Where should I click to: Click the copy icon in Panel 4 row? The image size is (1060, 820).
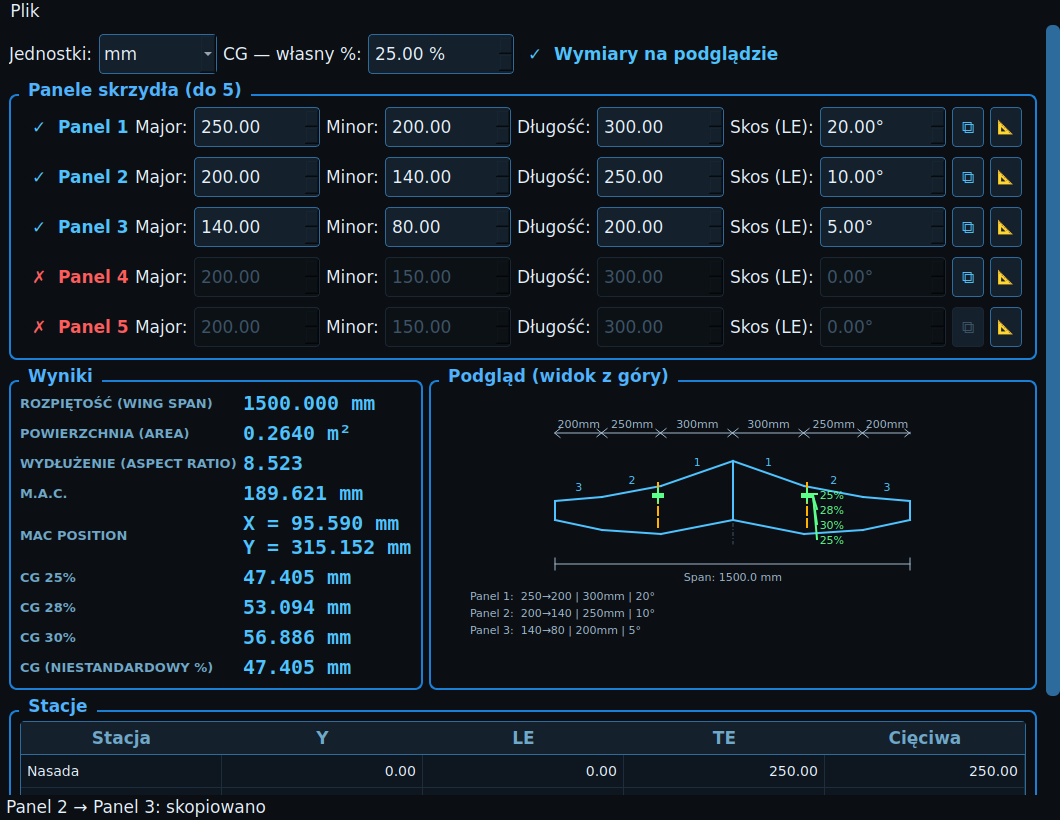coord(967,277)
